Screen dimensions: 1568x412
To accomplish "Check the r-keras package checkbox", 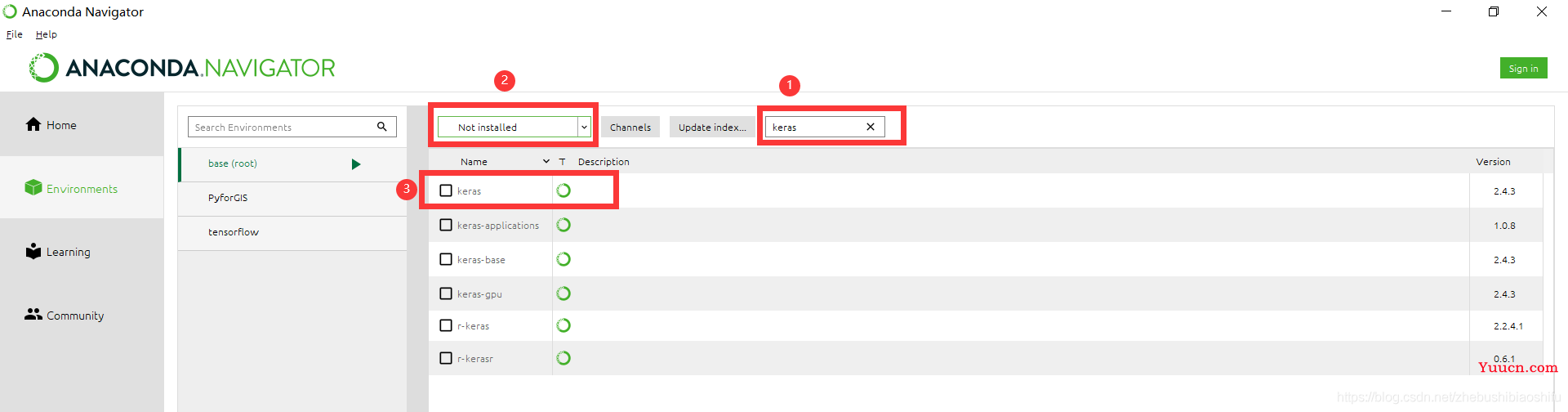I will 446,325.
